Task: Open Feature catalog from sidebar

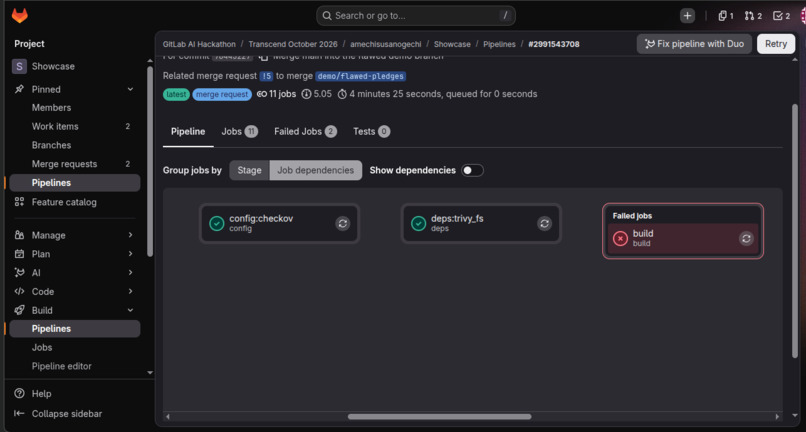Action: [x=75, y=202]
